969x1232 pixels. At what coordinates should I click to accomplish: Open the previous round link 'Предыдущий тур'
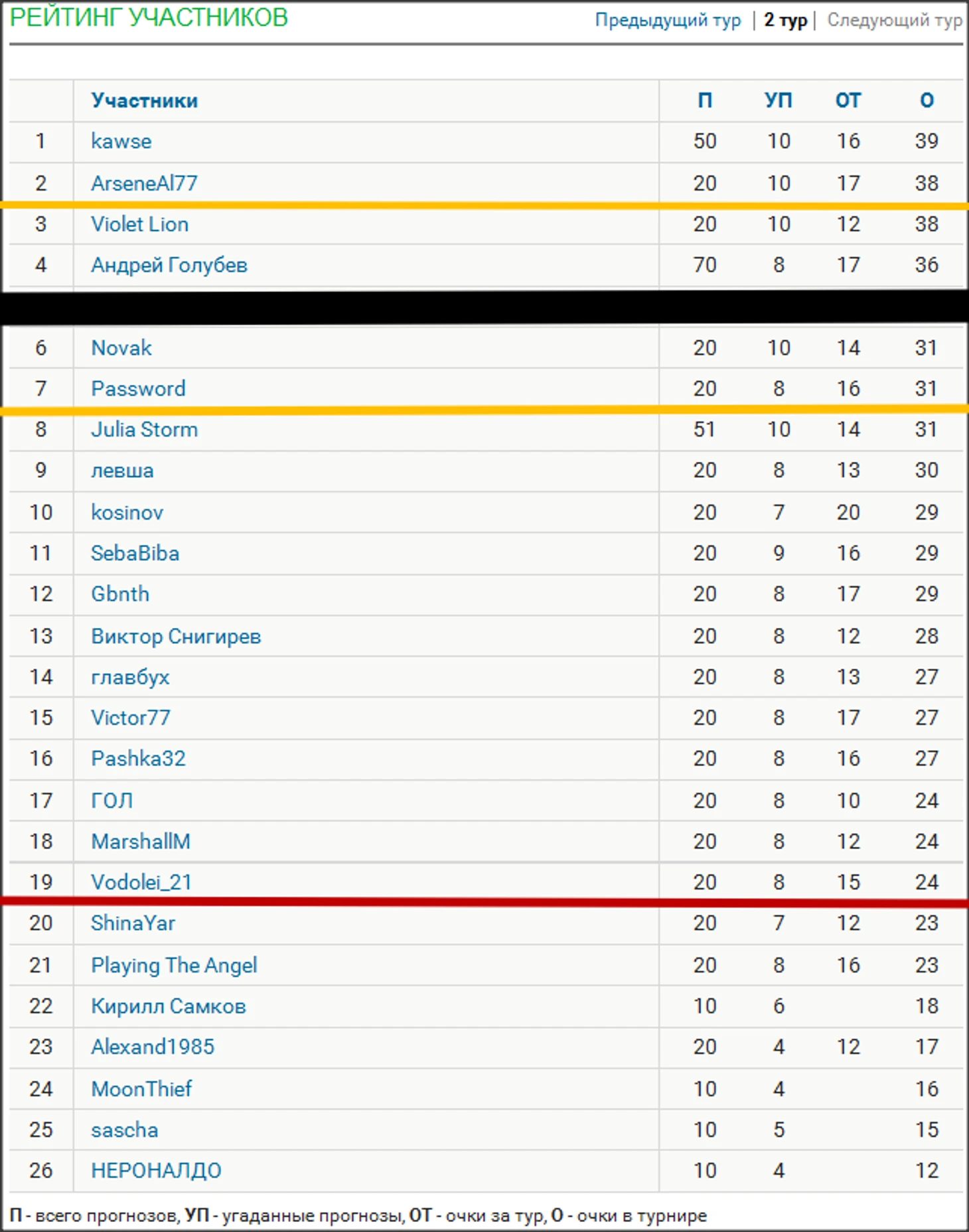coord(667,21)
